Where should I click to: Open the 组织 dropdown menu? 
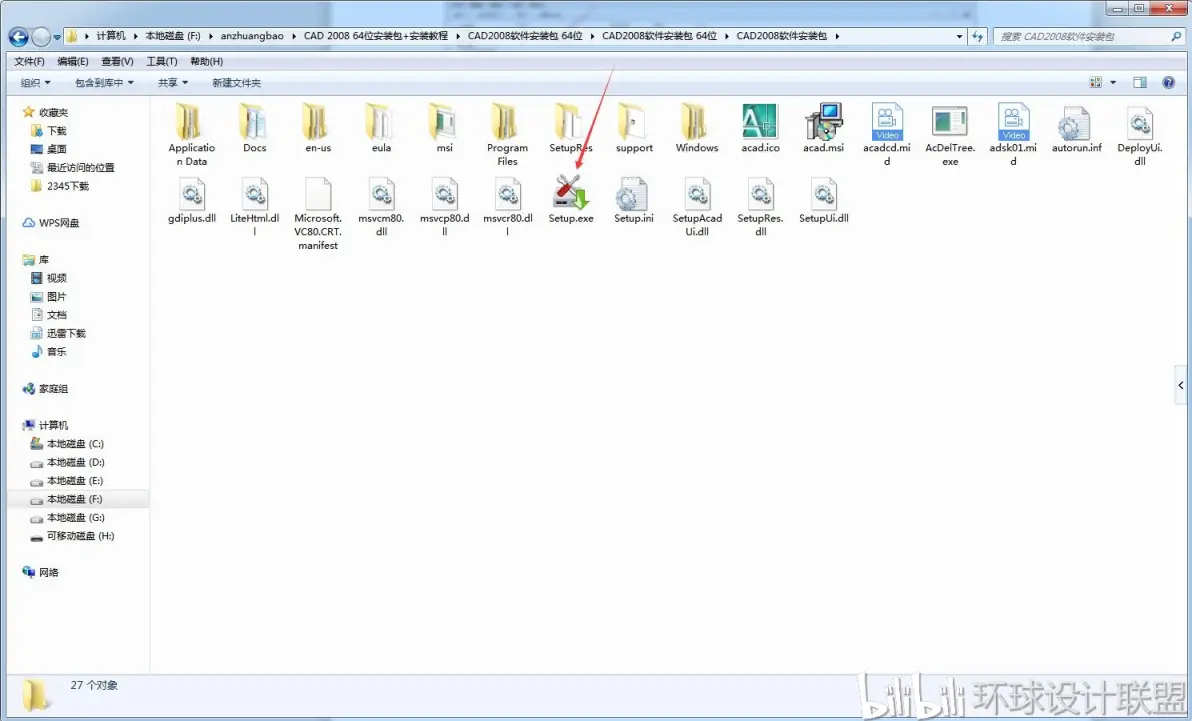coord(36,82)
